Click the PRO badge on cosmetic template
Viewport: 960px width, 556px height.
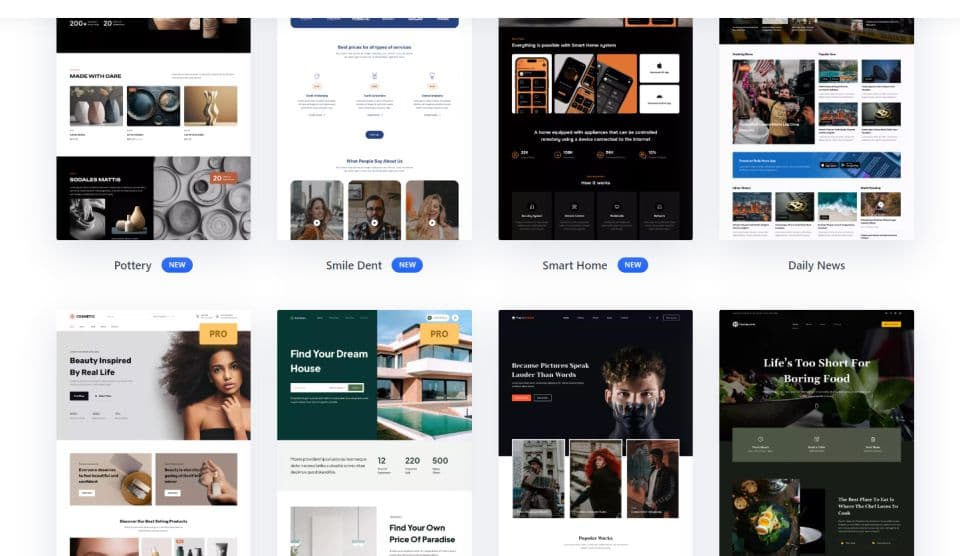point(218,334)
